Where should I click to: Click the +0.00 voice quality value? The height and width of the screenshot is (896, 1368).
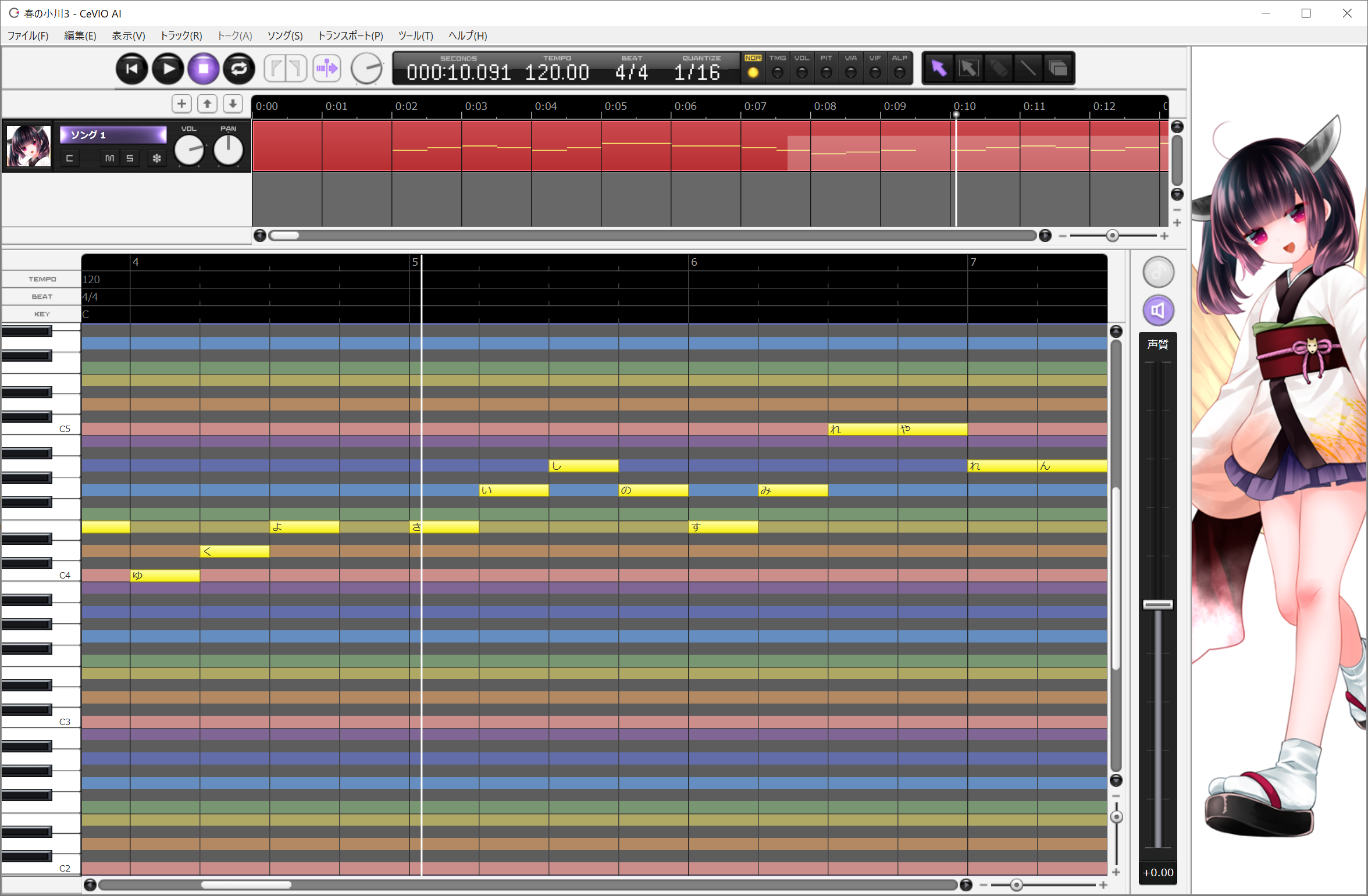click(x=1157, y=873)
